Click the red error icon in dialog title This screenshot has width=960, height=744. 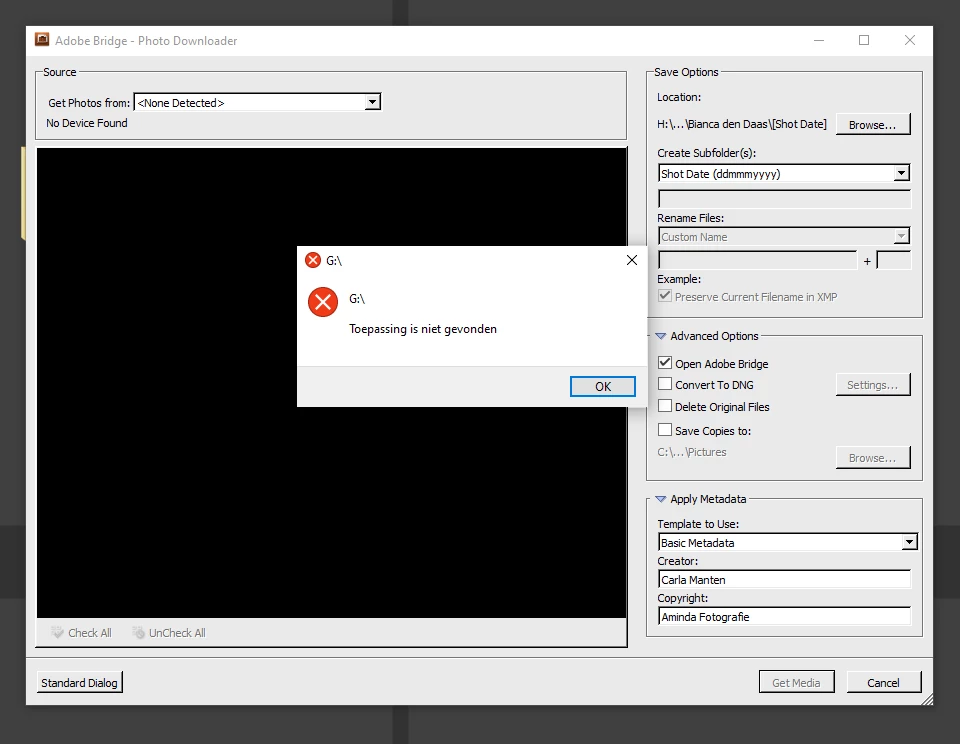(x=313, y=260)
